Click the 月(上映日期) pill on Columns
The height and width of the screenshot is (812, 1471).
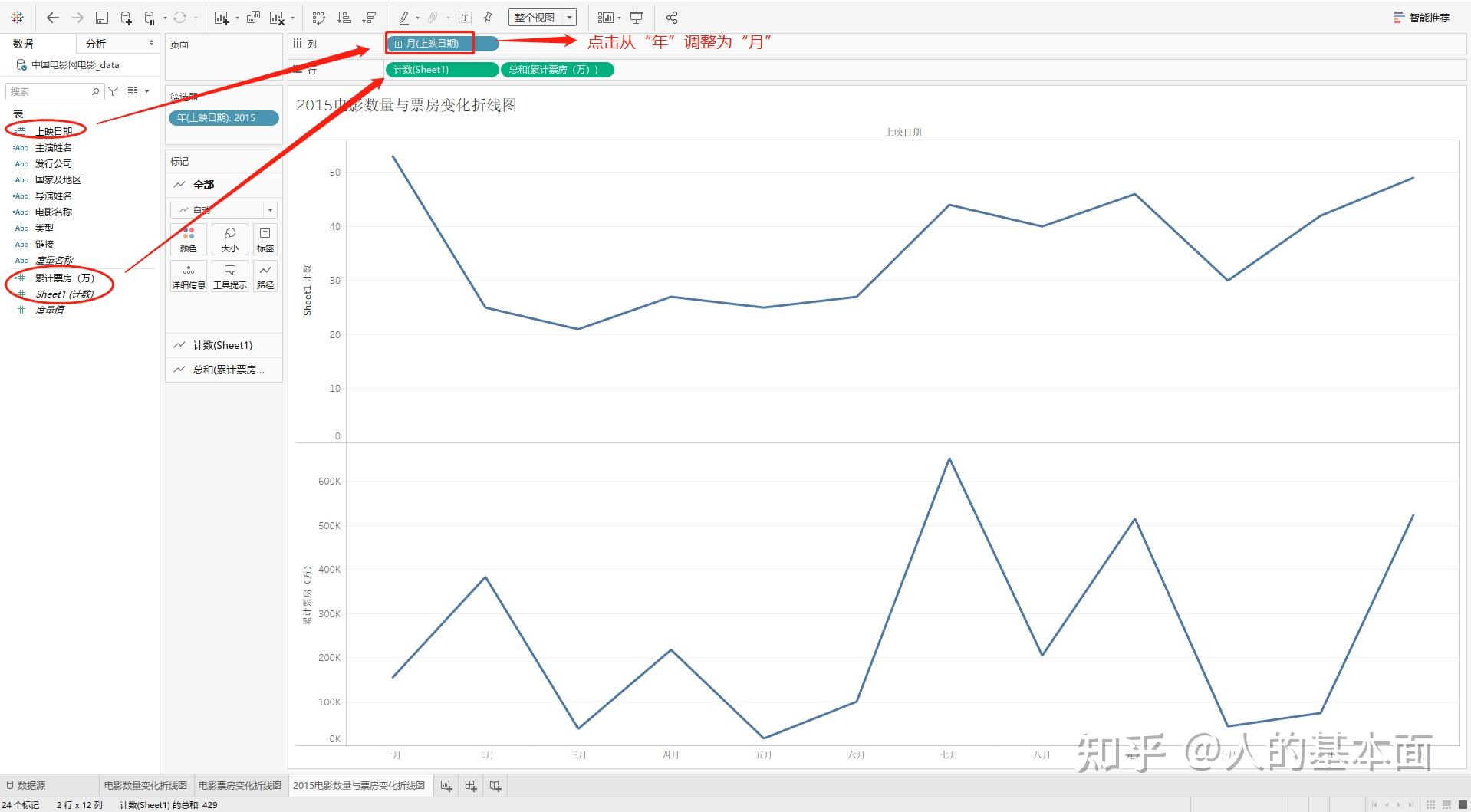(x=443, y=44)
